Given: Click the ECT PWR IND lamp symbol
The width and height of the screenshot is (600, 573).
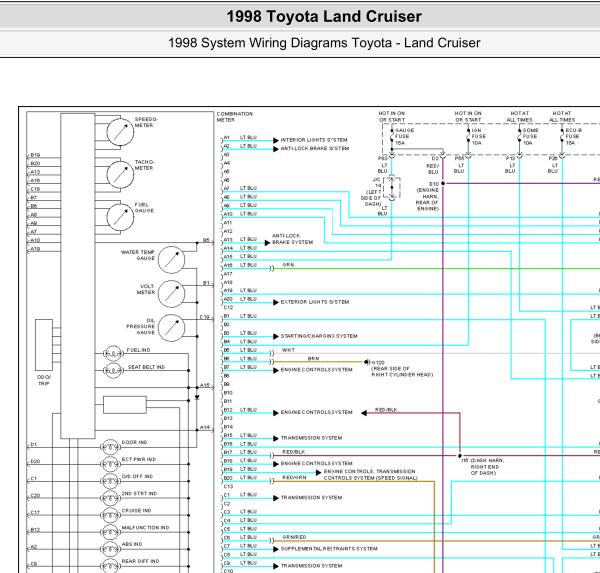Looking at the screenshot, I should click(x=110, y=464).
